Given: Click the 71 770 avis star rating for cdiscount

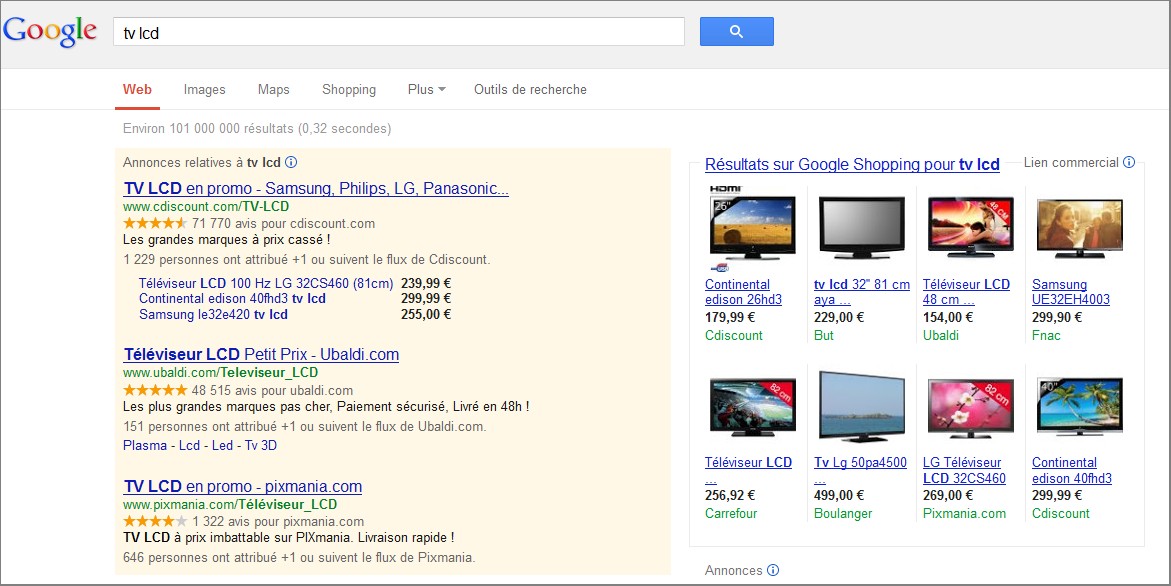Looking at the screenshot, I should pyautogui.click(x=155, y=223).
